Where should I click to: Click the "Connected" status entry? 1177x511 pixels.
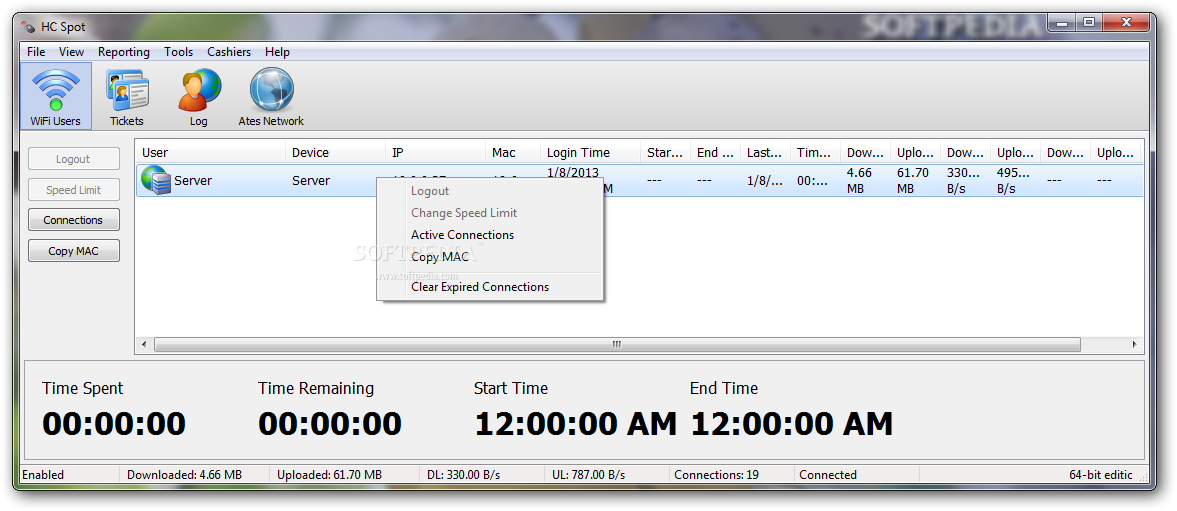coord(828,475)
